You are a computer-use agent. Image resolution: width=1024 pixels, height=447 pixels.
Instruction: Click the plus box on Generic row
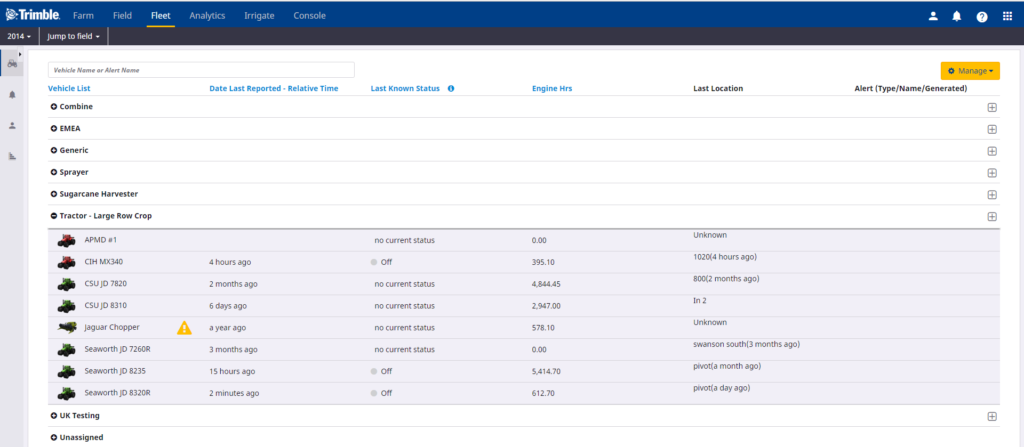(992, 151)
